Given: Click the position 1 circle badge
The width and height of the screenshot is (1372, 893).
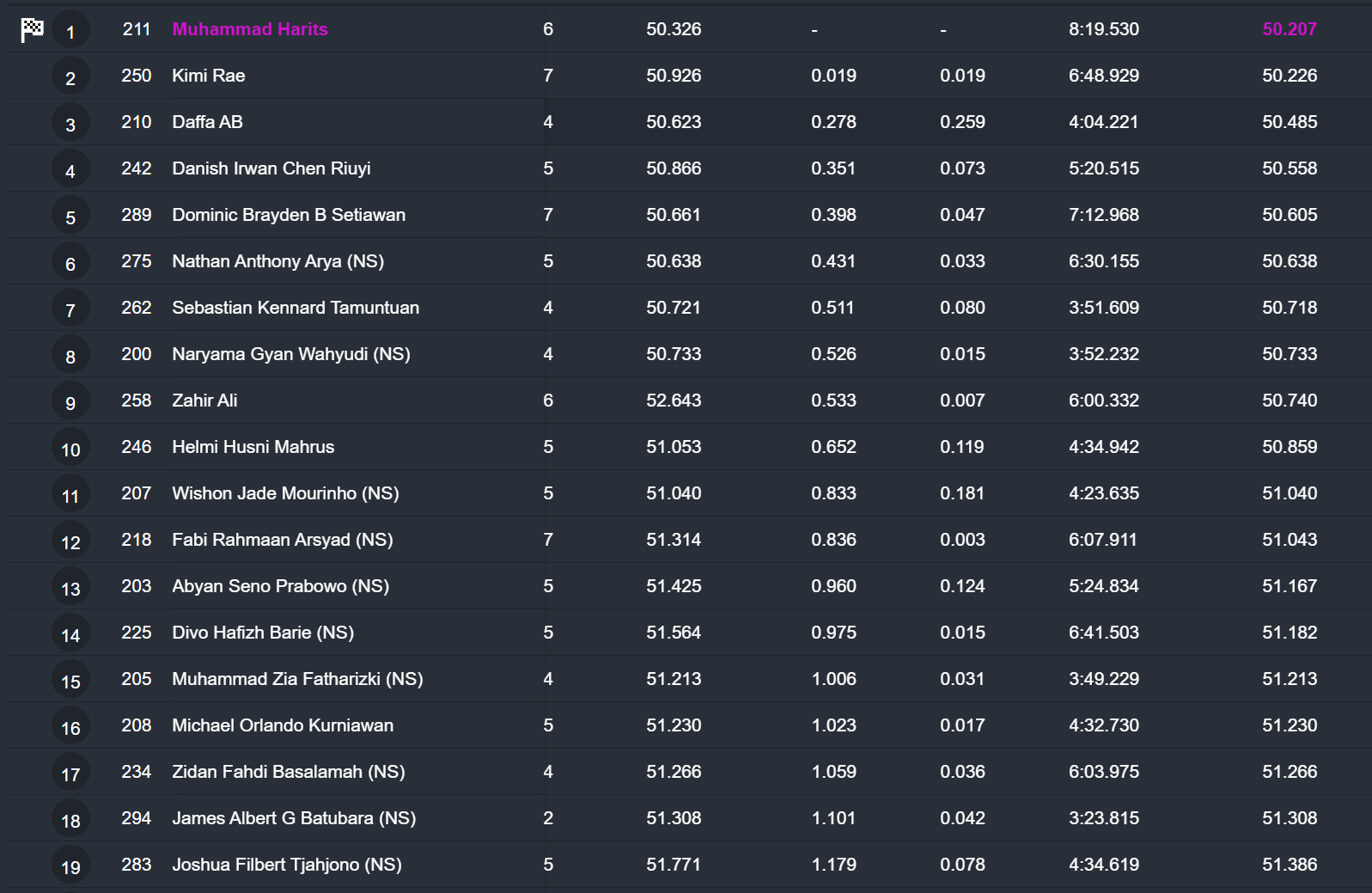Looking at the screenshot, I should click(x=70, y=33).
